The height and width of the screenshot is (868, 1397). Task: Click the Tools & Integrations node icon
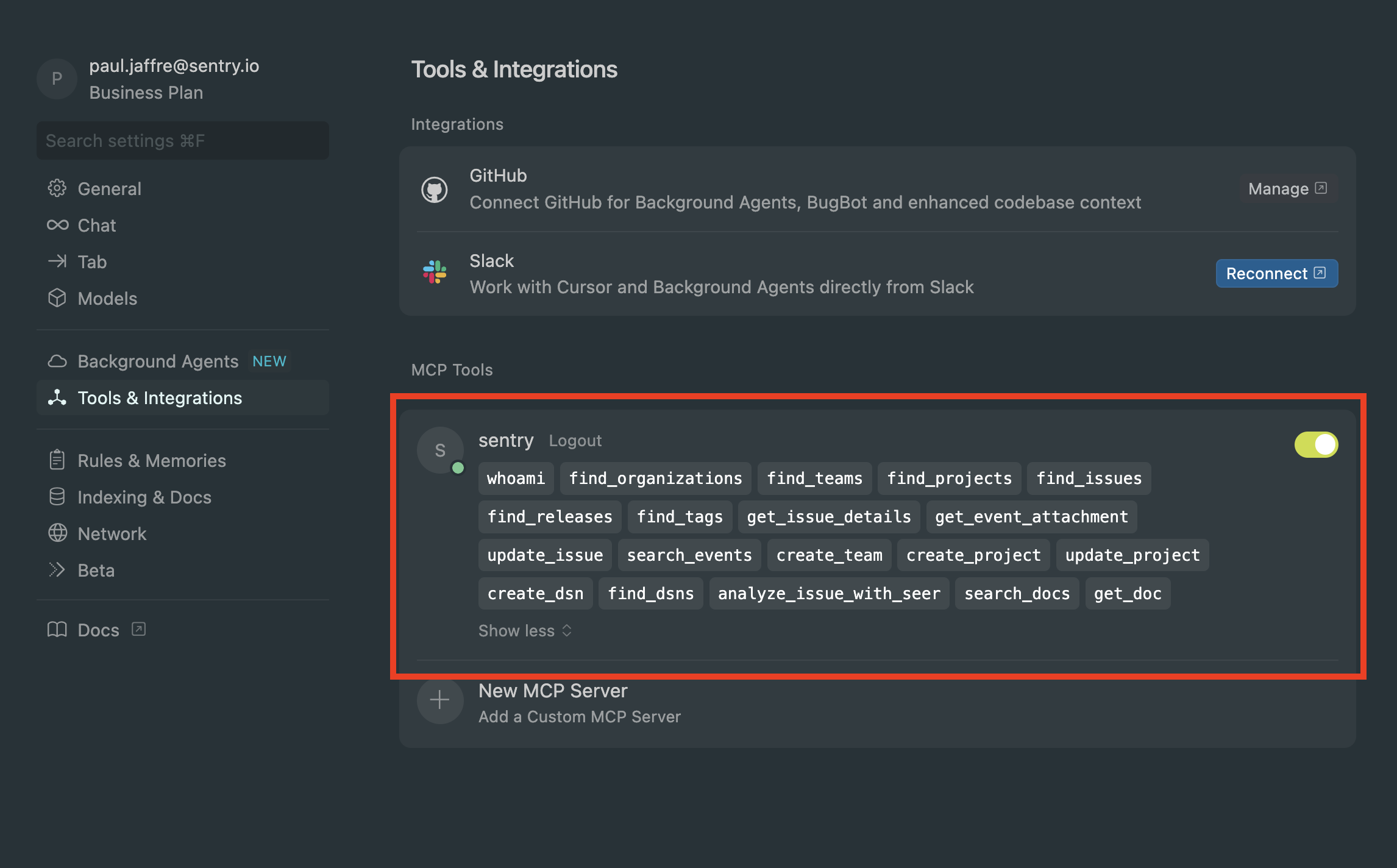pos(57,397)
